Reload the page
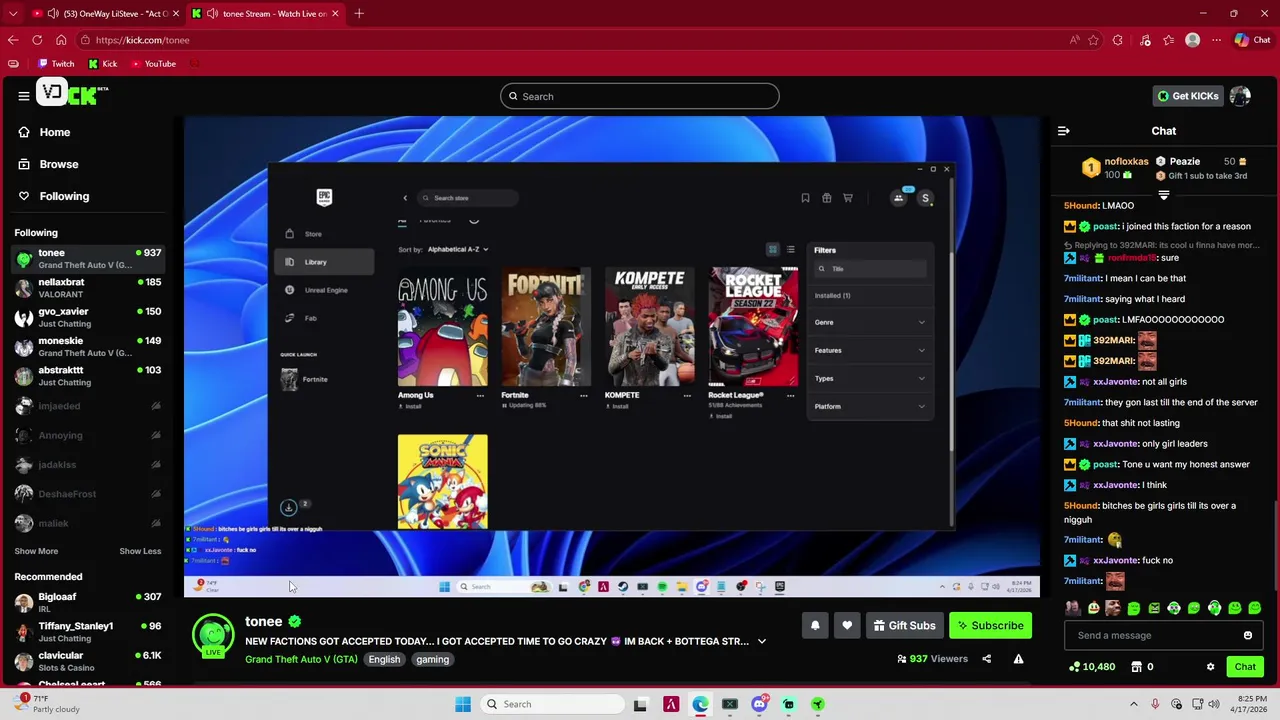 click(x=37, y=40)
